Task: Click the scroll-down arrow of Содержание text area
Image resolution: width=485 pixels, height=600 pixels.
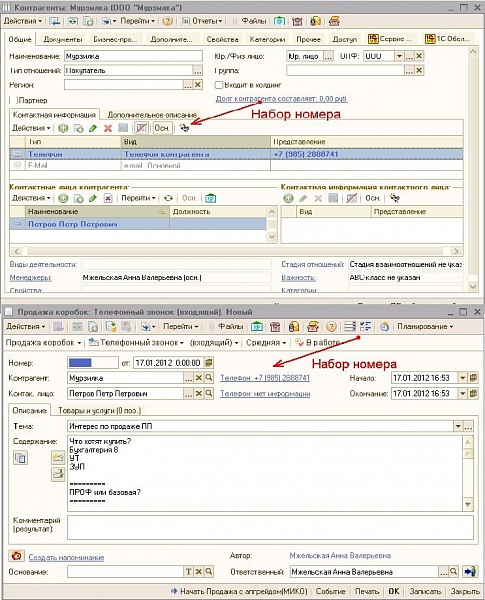Action: tap(468, 504)
